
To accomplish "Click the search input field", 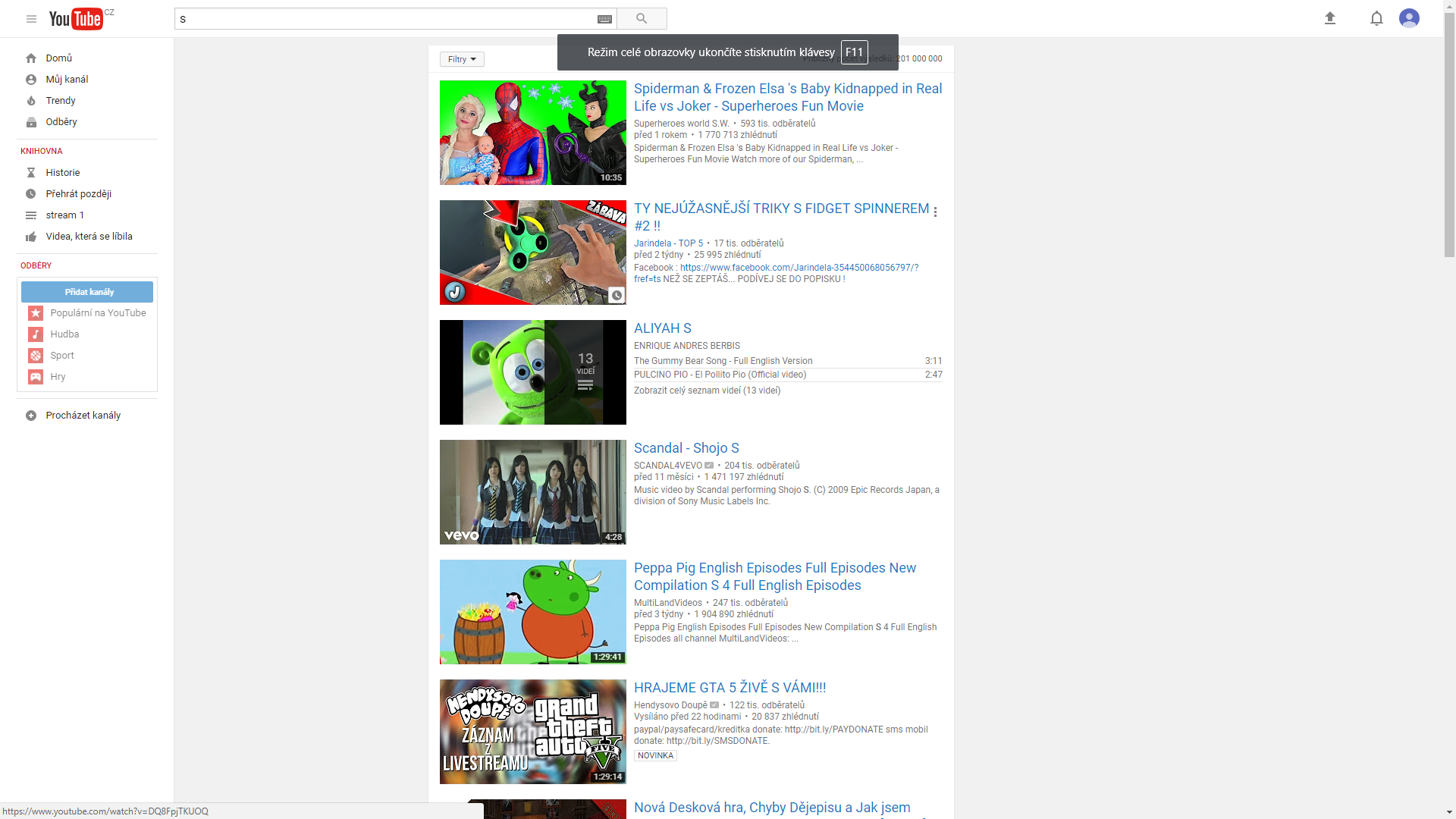I will (387, 19).
